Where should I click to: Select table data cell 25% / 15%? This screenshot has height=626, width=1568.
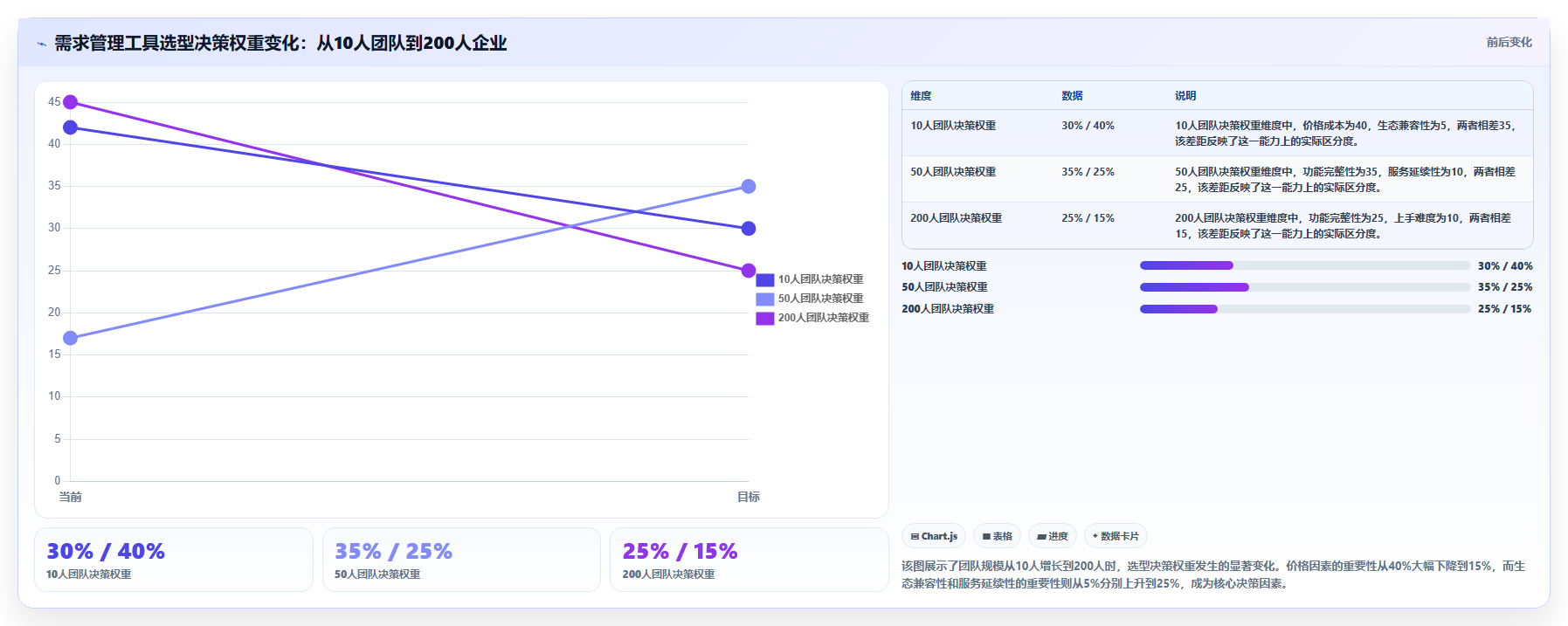coord(1088,218)
